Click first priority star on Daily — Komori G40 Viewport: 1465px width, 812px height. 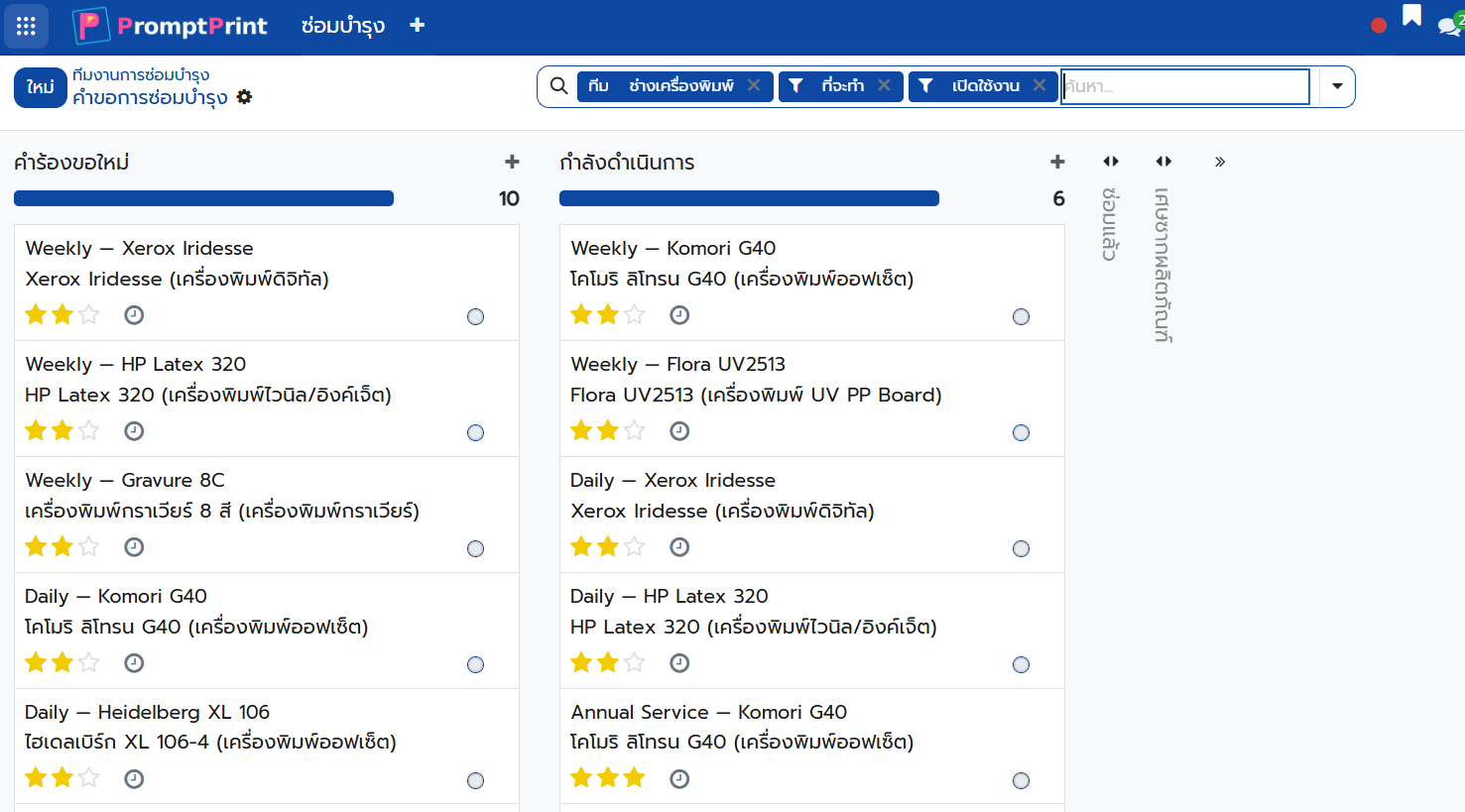pos(37,663)
